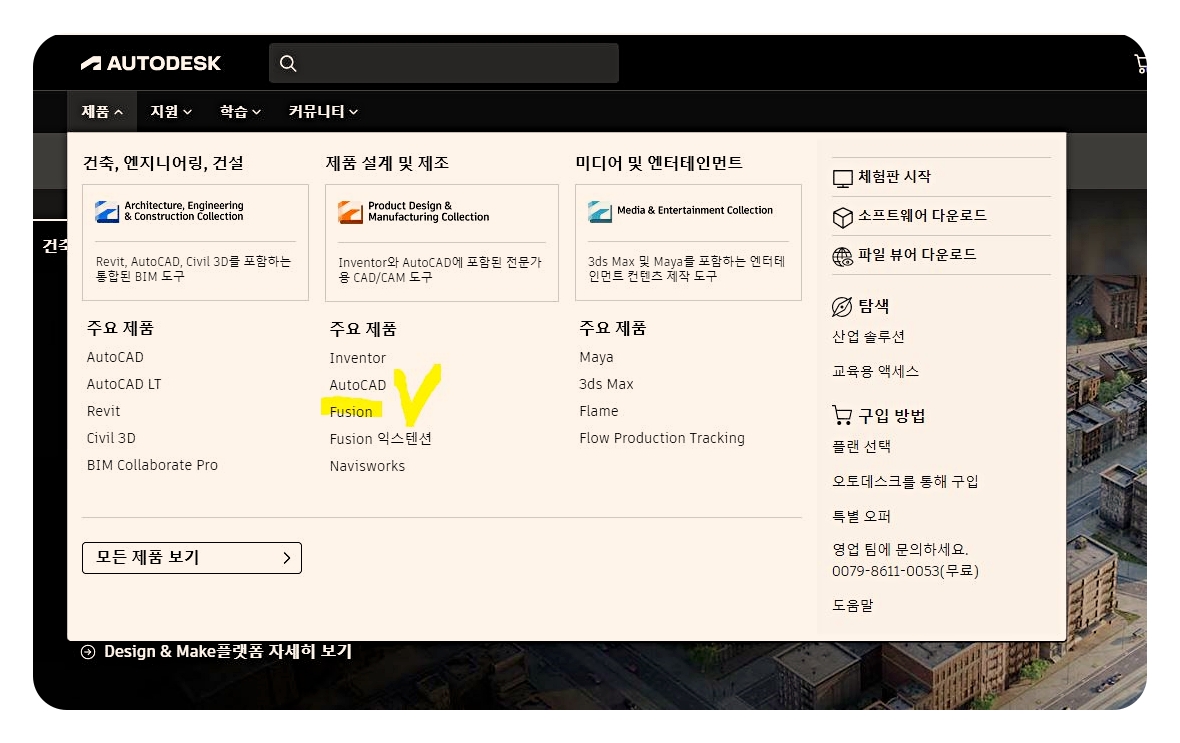The image size is (1180, 743).
Task: Open the 건축, 엔지니어링, 건설 heading
Action: (x=163, y=163)
